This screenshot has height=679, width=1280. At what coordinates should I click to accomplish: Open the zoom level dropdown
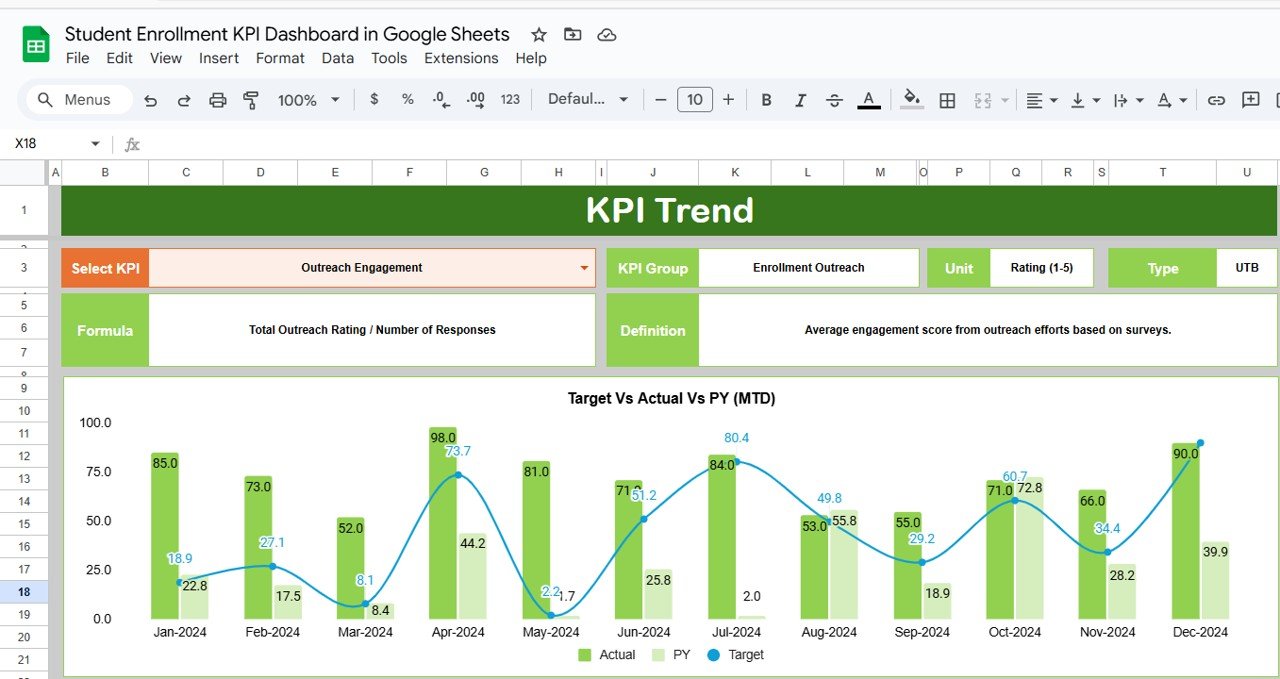tap(307, 99)
